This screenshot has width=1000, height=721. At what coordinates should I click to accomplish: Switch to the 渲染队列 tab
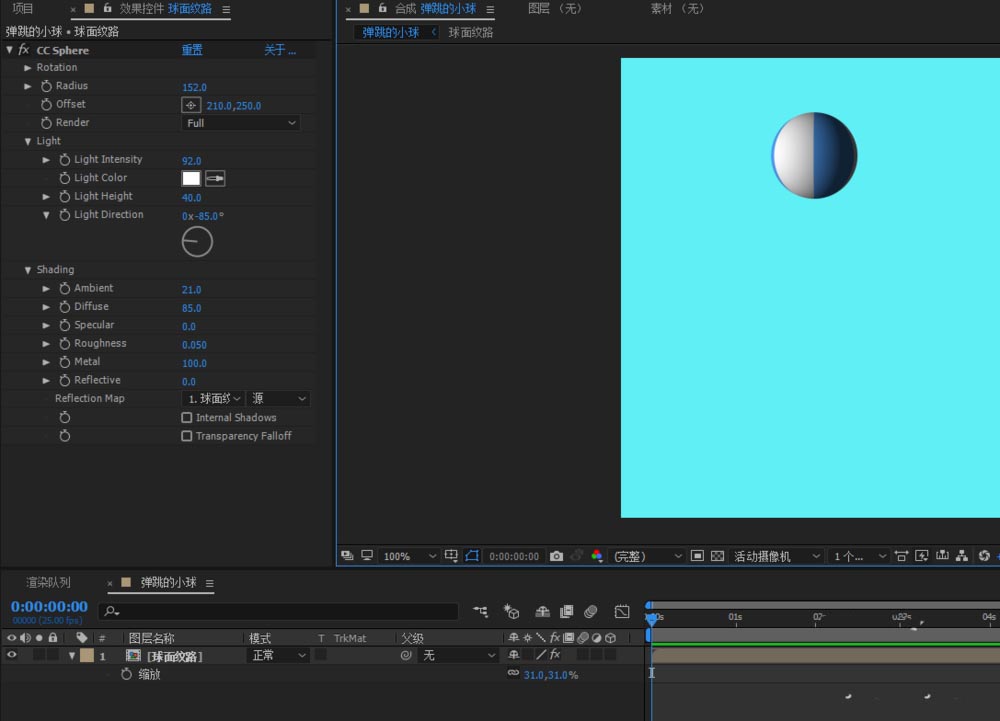pyautogui.click(x=48, y=582)
